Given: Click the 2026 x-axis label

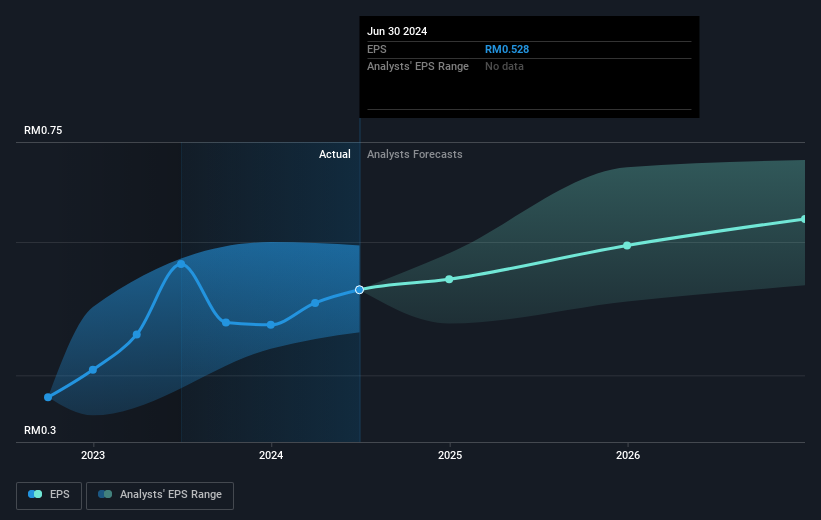Looking at the screenshot, I should click(628, 455).
